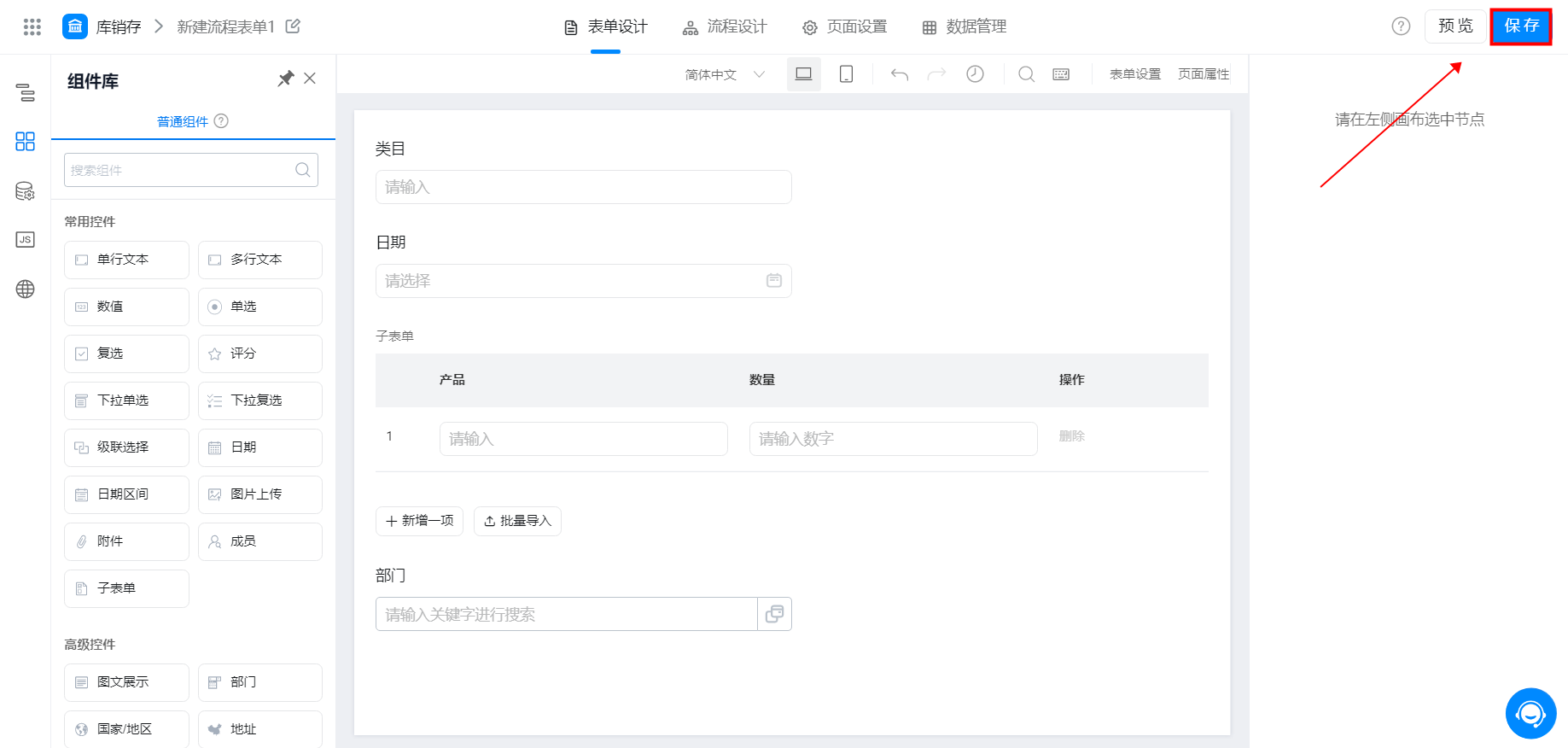The height and width of the screenshot is (748, 1568).
Task: Switch to 流程设计 tab
Action: coord(725,26)
